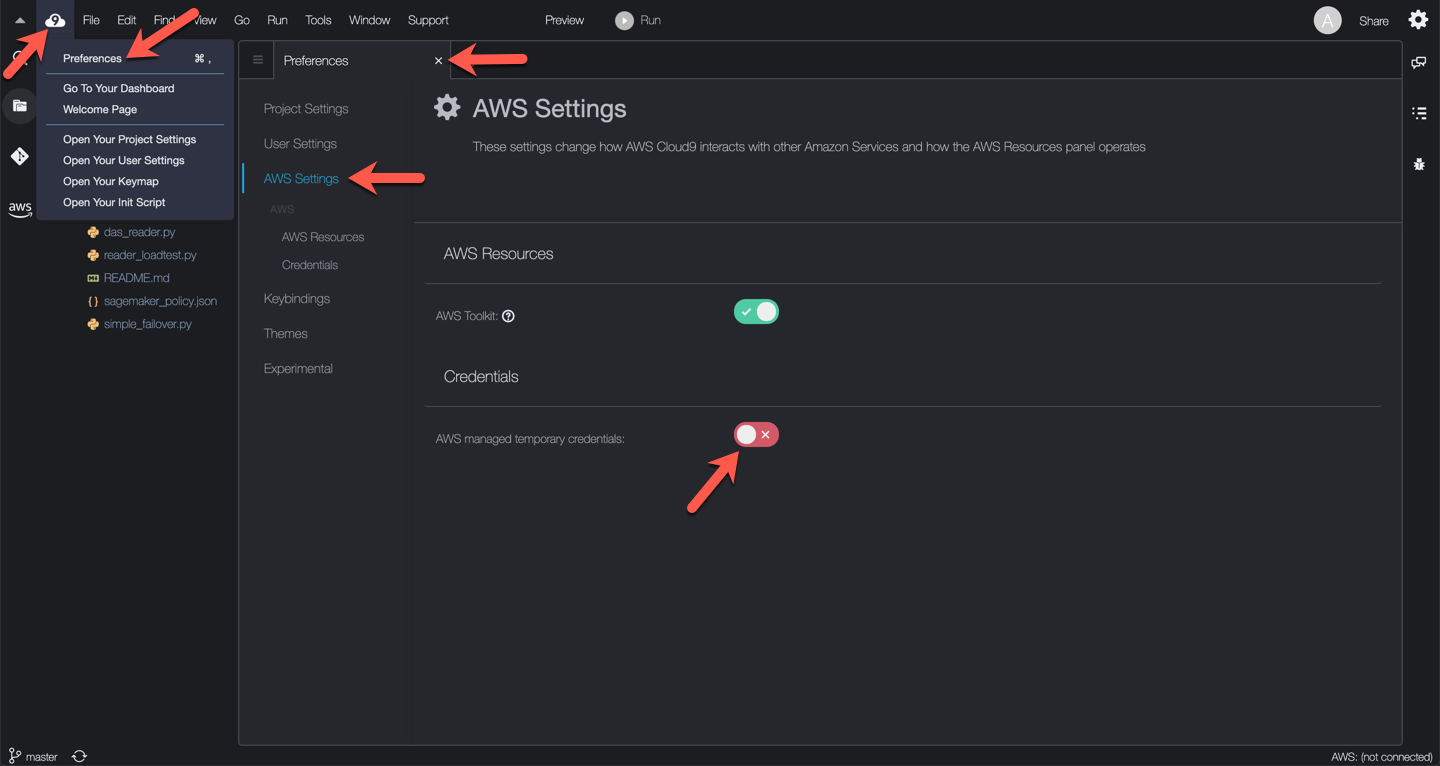Select Preferences in the Cloud9 menu
1440x766 pixels.
click(x=92, y=58)
